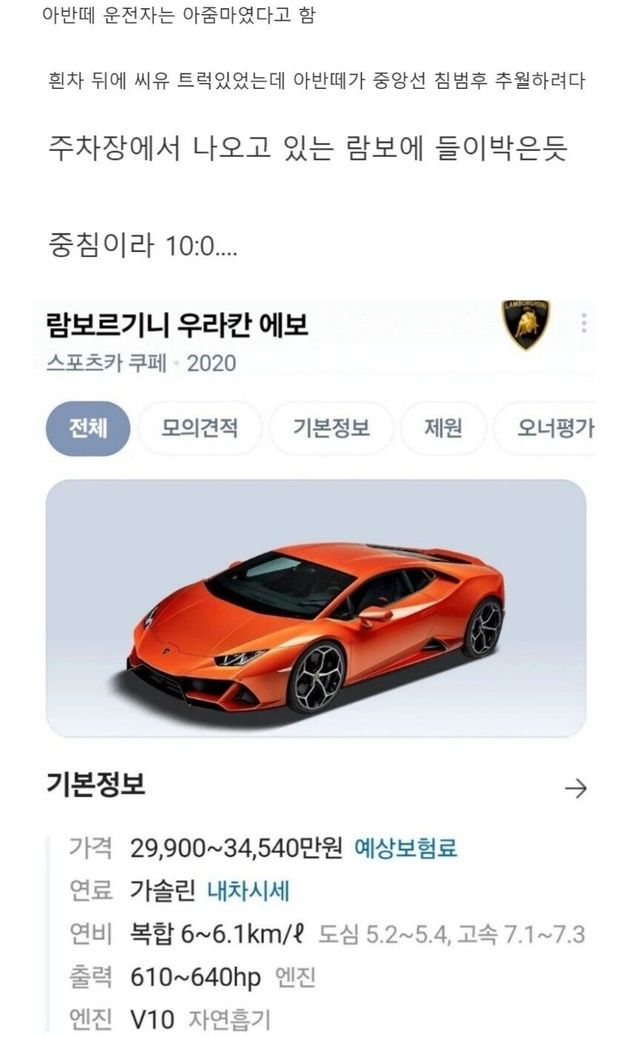Tap the 2020 model year text
The height and width of the screenshot is (1037, 640).
211,363
